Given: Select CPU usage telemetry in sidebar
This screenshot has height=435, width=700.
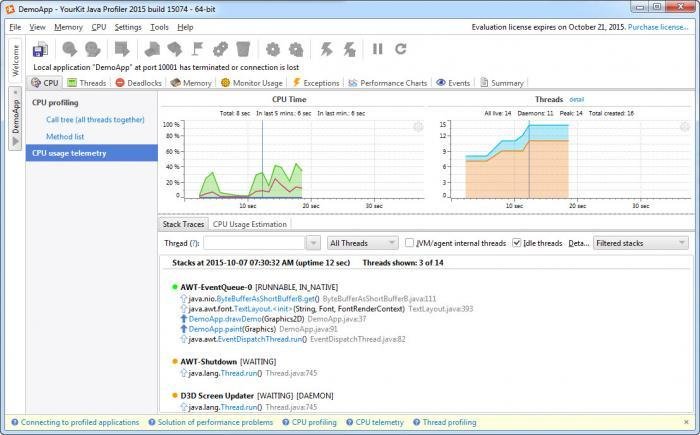Looking at the screenshot, I should pos(92,153).
